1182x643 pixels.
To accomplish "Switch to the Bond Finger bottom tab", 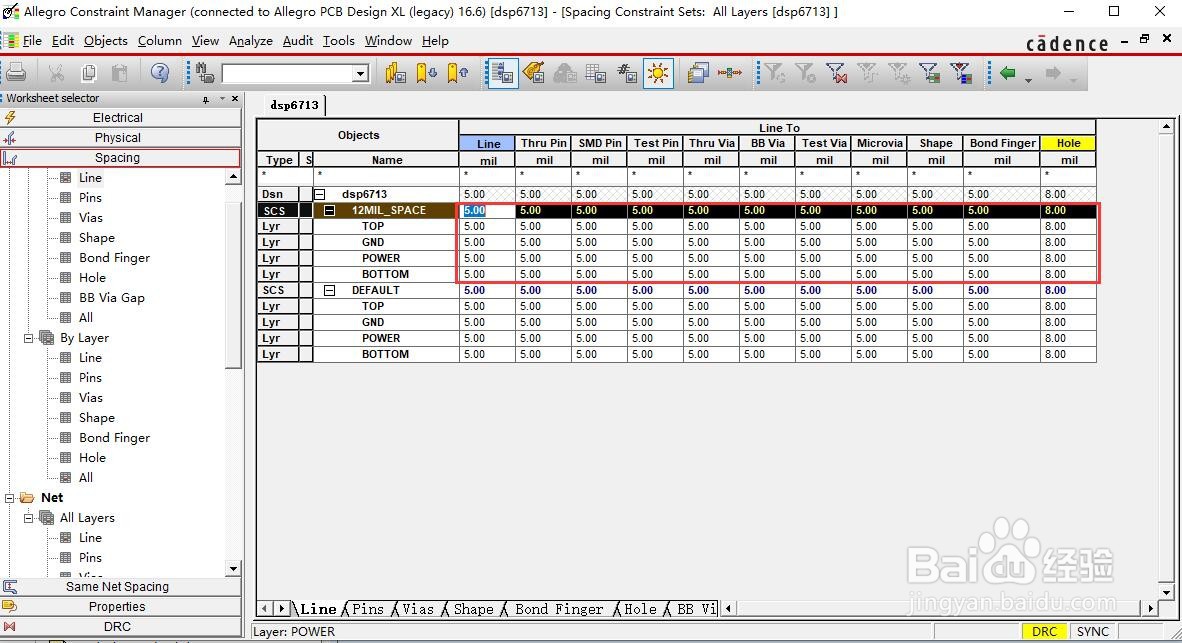I will [559, 609].
